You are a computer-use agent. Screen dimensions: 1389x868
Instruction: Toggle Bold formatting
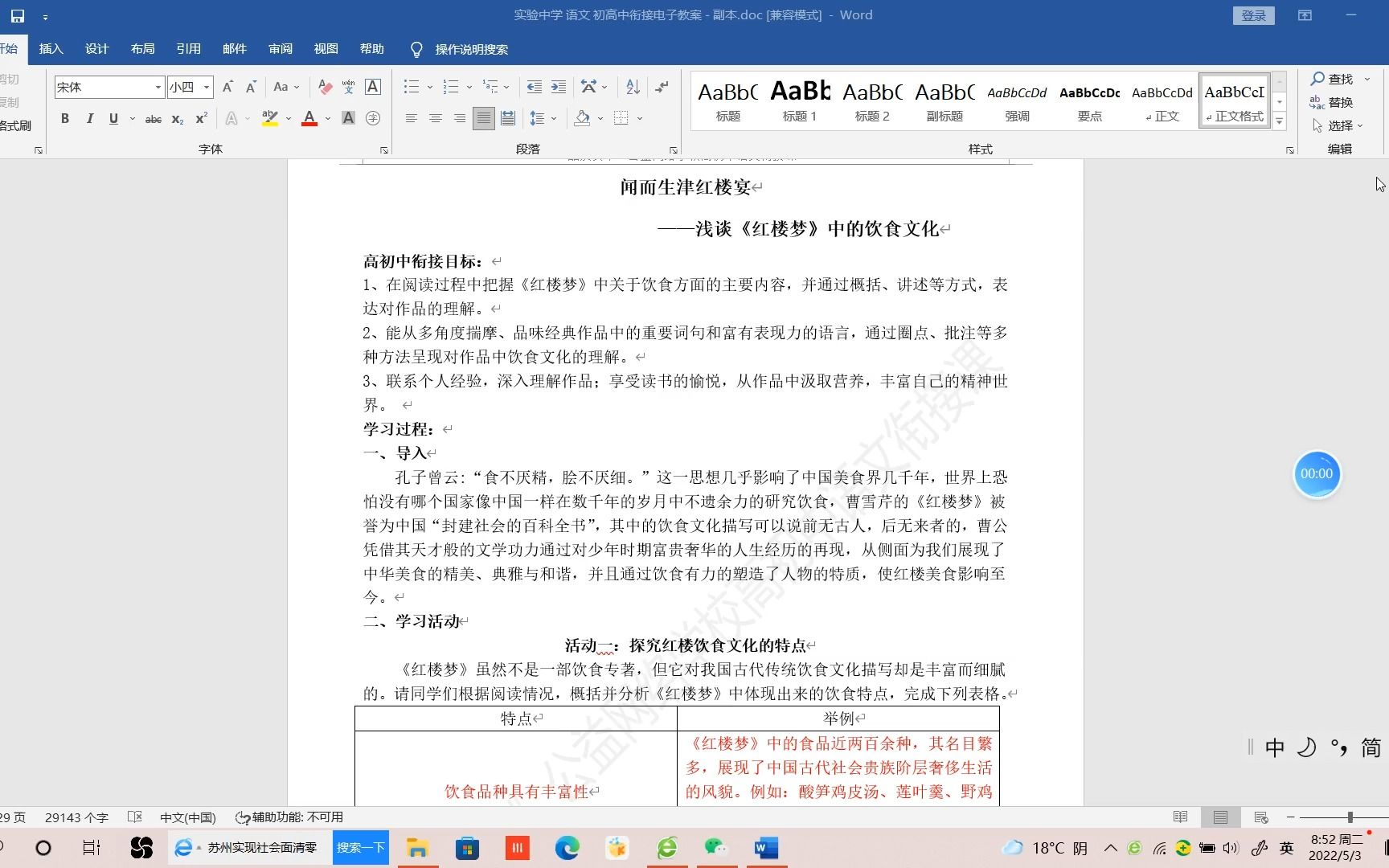pos(65,119)
